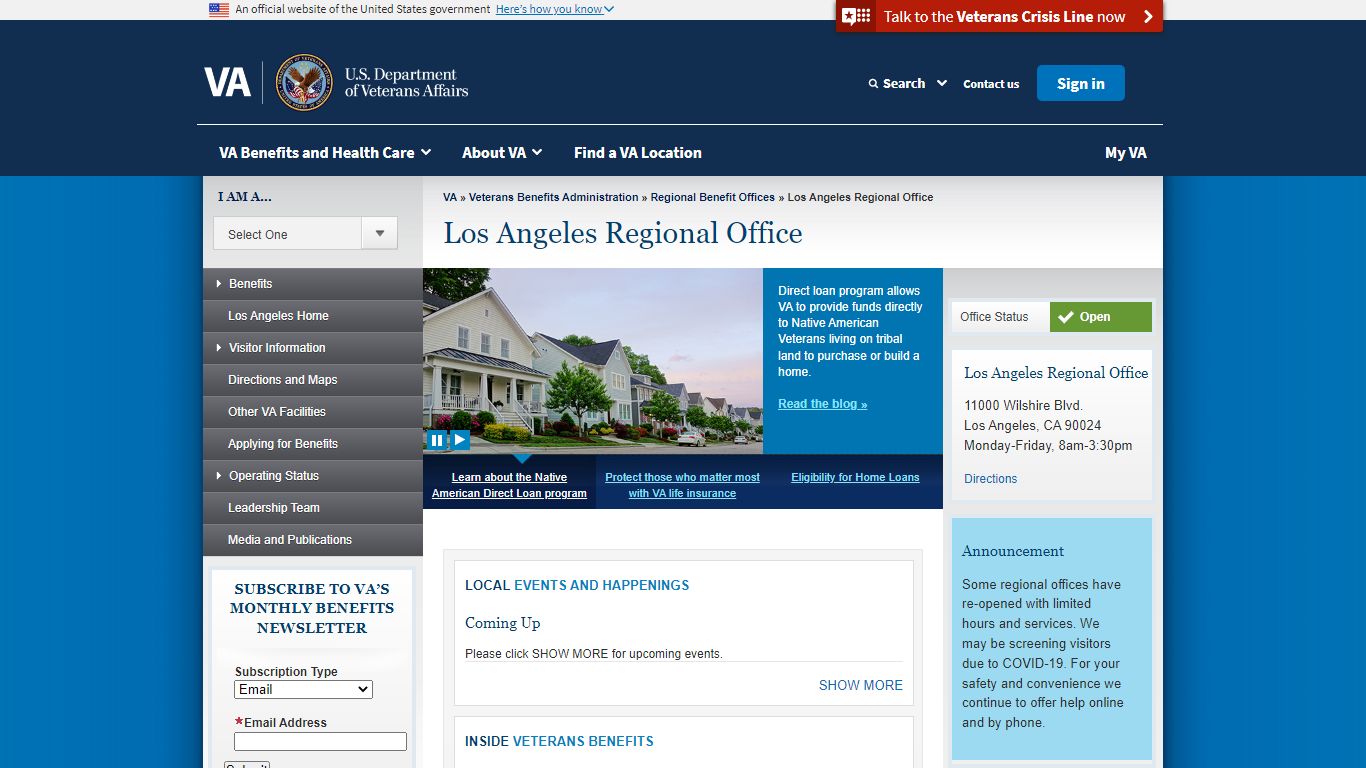Pause the slideshow carousel

coord(436,440)
